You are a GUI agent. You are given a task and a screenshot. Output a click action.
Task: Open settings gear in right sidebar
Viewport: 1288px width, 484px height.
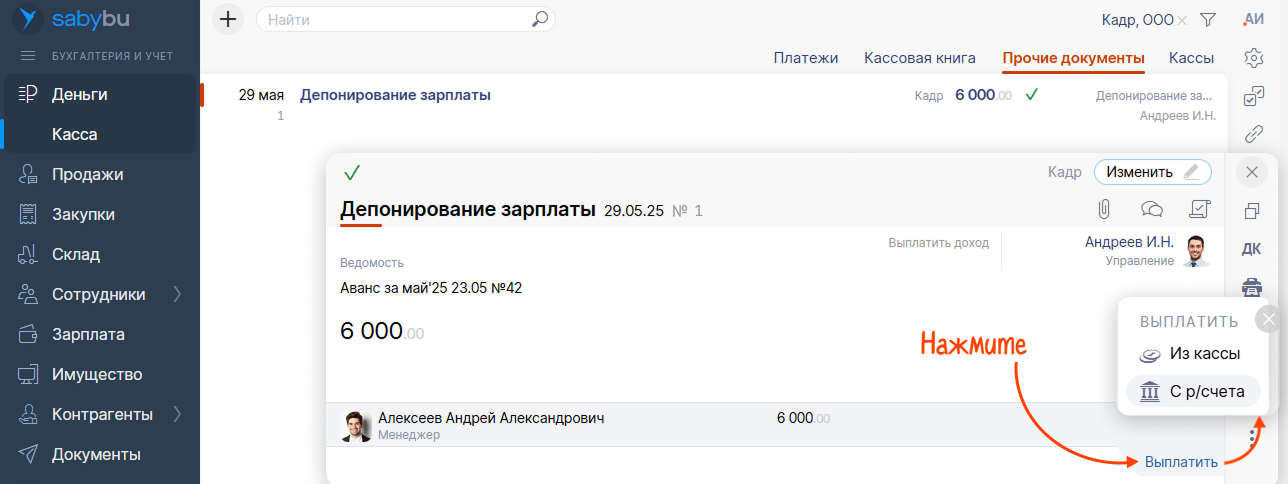coord(1253,58)
